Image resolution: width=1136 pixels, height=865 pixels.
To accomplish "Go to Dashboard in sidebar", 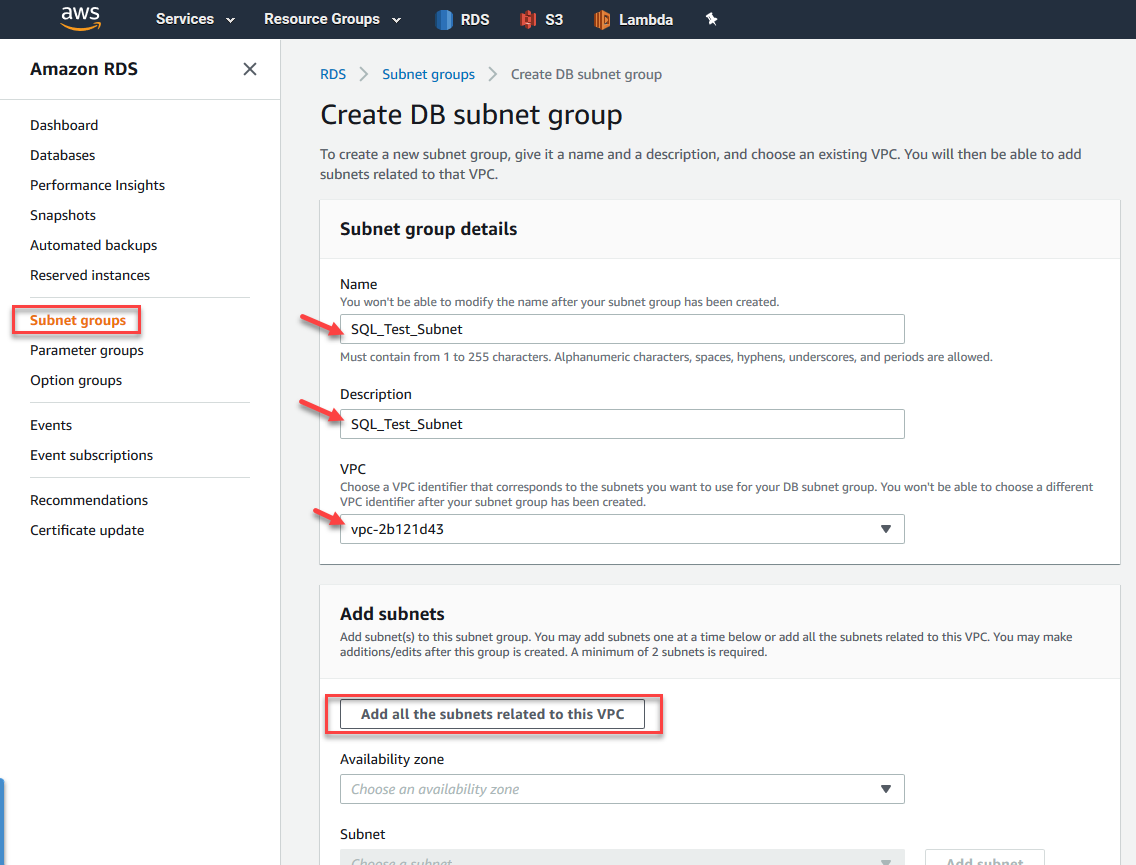I will (x=64, y=125).
